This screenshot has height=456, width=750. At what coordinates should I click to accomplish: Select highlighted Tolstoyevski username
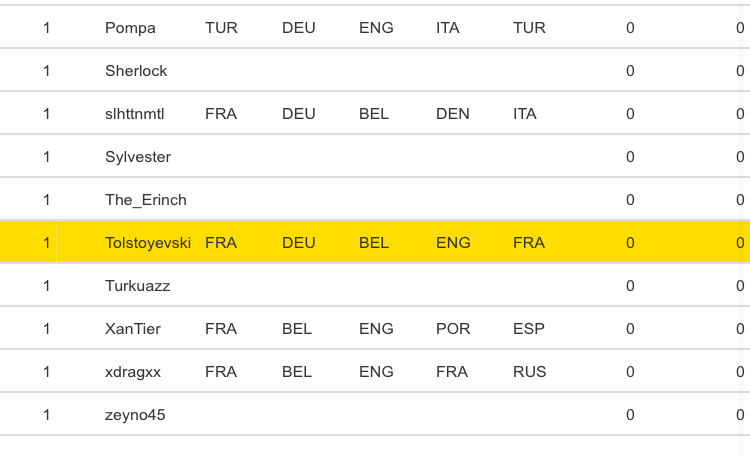[x=148, y=242]
